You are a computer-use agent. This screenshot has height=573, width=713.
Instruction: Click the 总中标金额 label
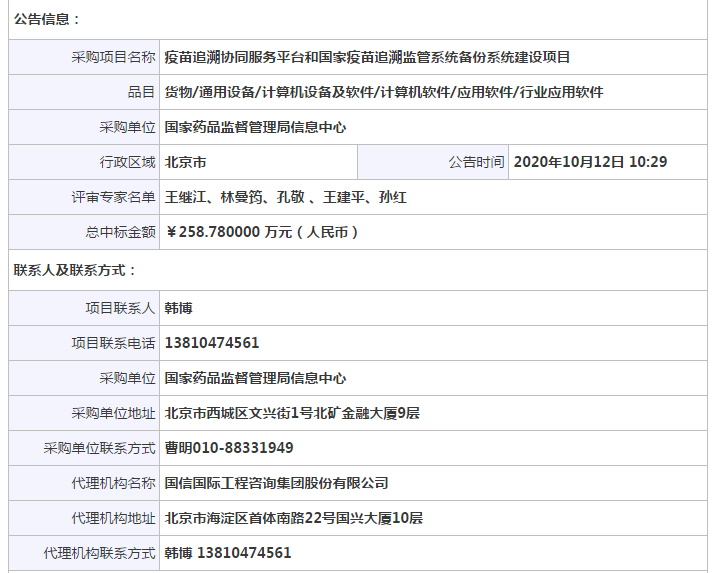tap(120, 232)
